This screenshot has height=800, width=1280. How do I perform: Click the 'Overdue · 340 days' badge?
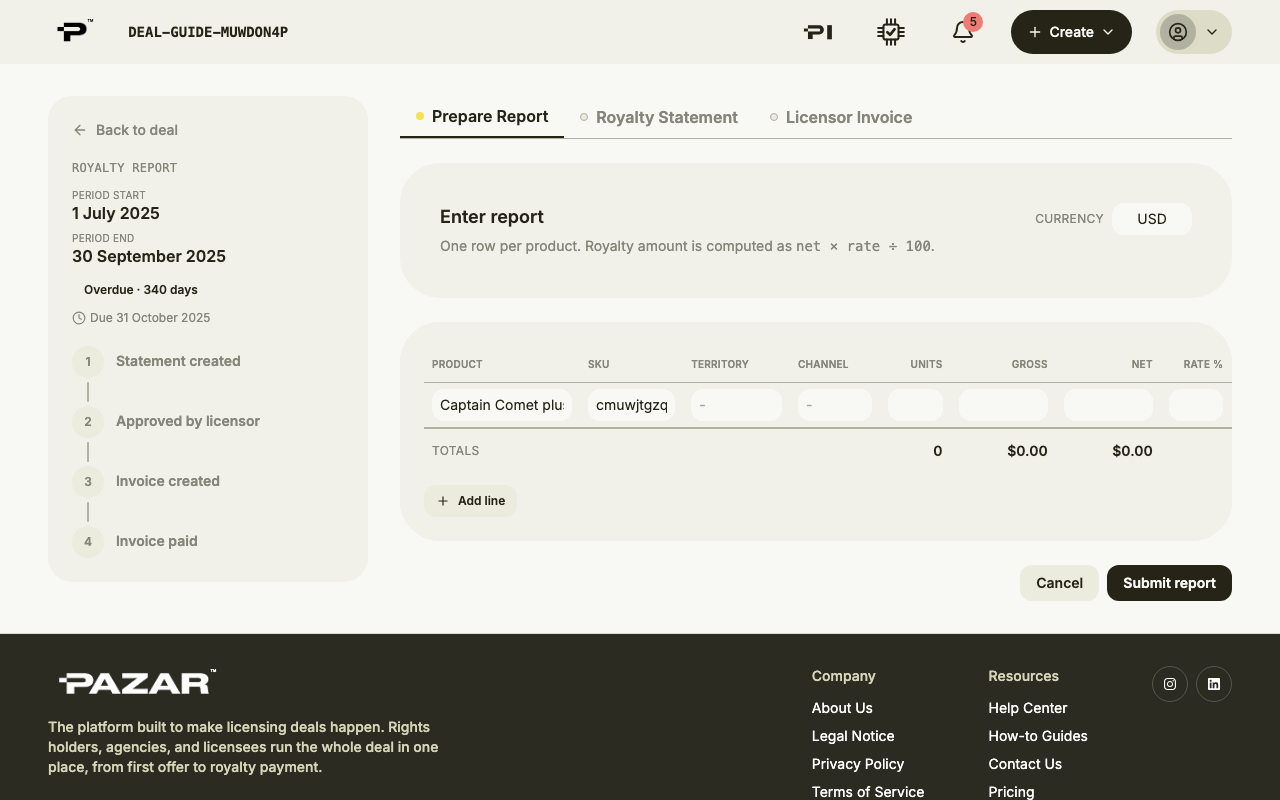[x=141, y=290]
